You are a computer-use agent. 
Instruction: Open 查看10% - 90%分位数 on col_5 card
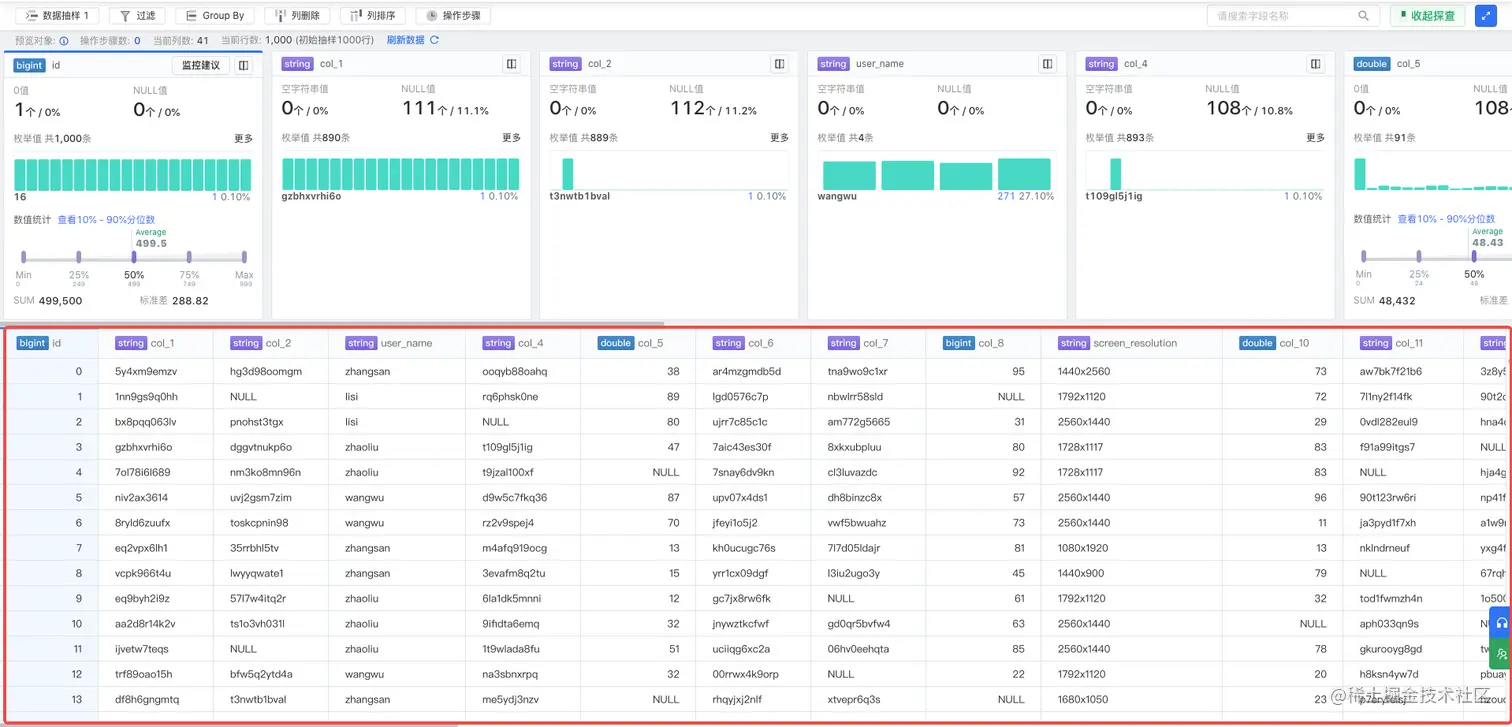1446,219
